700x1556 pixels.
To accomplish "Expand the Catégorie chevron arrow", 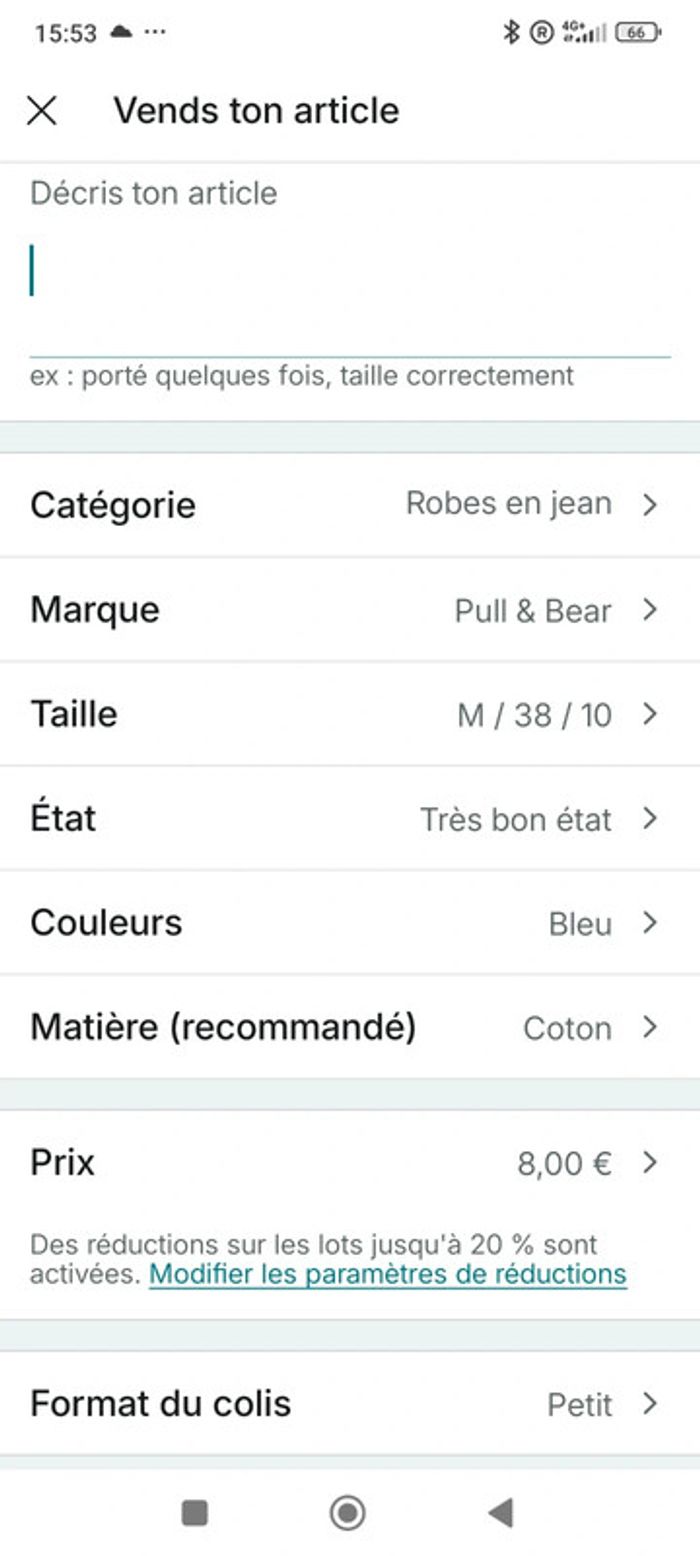I will coord(650,504).
